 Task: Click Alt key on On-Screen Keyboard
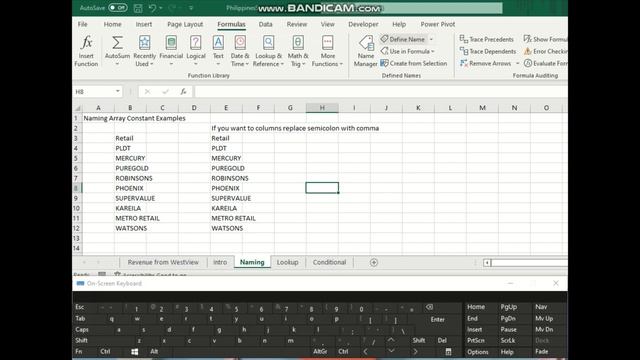coord(154,351)
